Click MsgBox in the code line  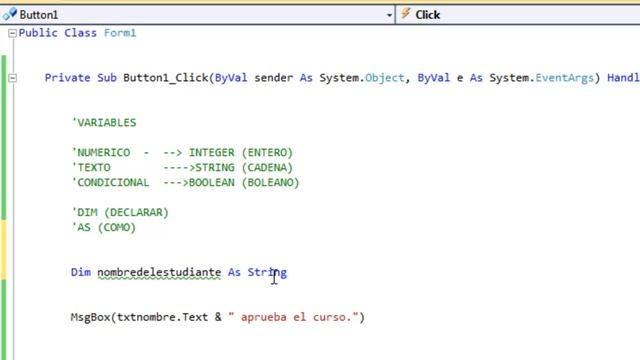coord(91,317)
